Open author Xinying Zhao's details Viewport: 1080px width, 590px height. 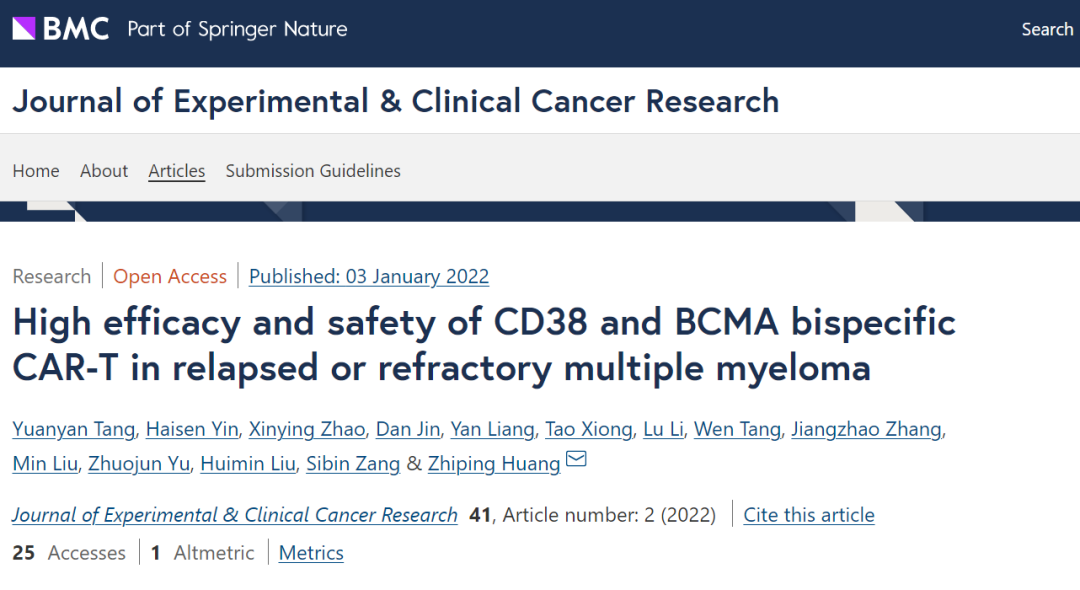[x=307, y=429]
